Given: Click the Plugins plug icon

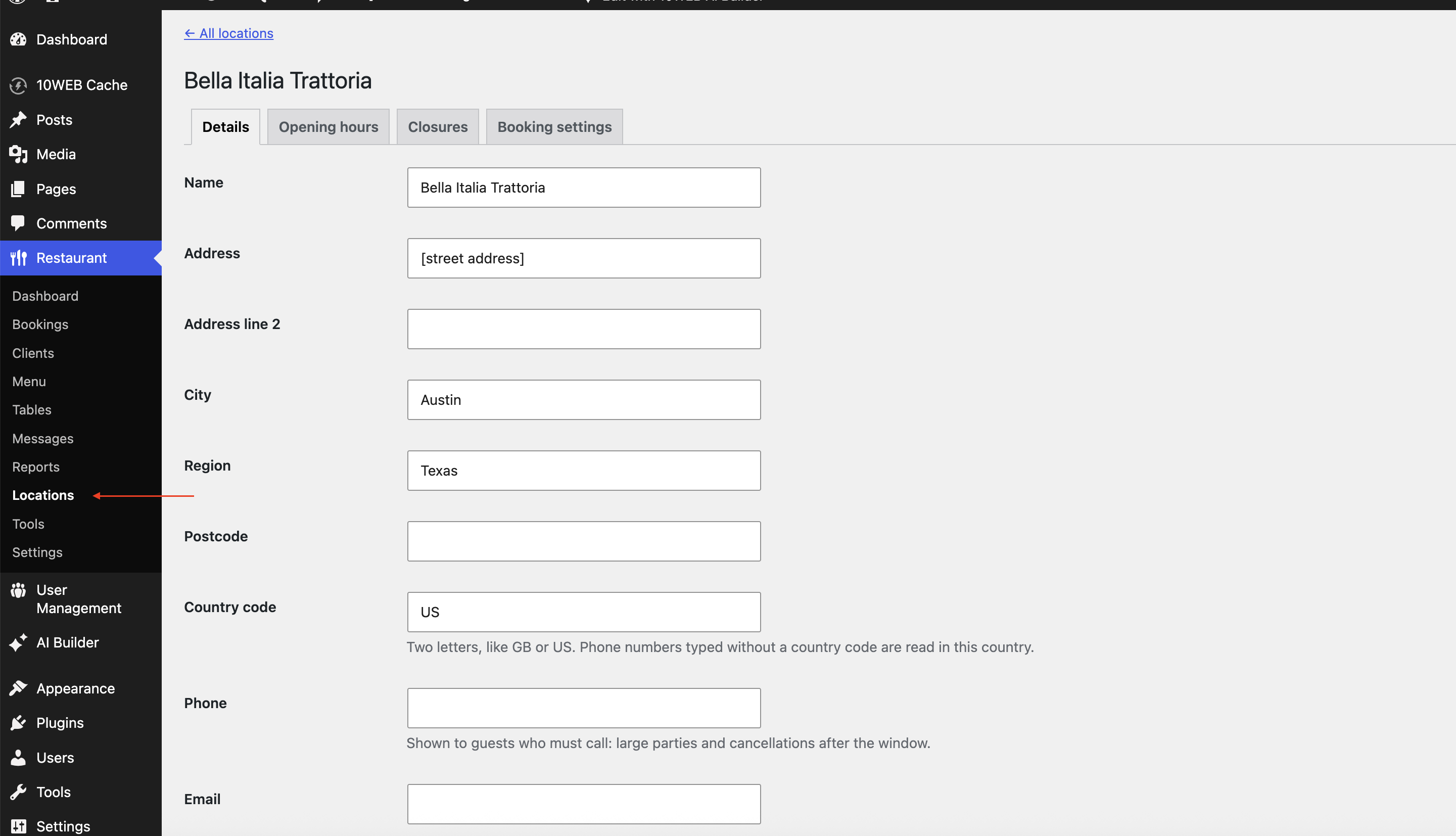Looking at the screenshot, I should coord(18,723).
